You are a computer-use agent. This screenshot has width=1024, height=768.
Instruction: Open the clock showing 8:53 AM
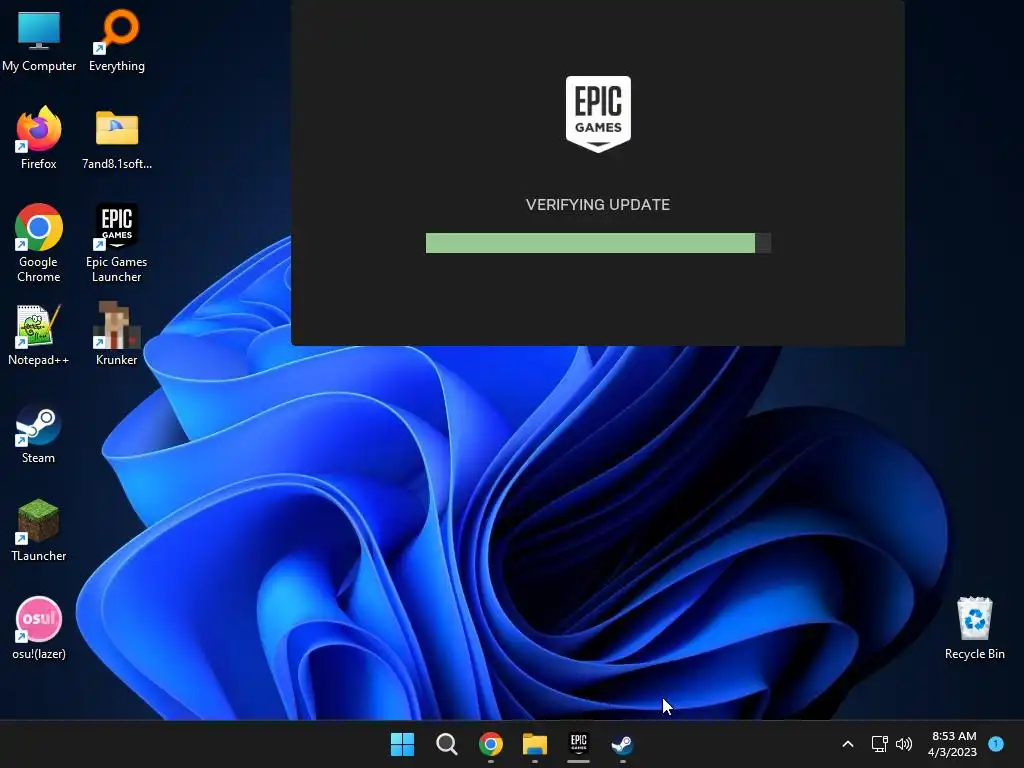[953, 744]
